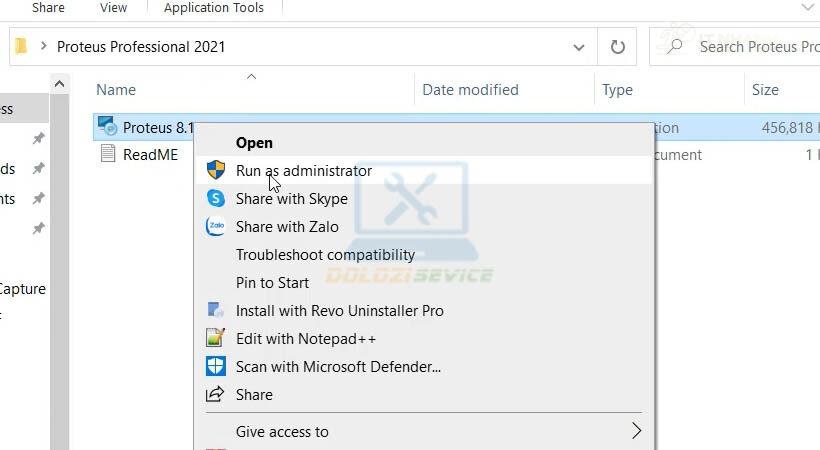Open the View ribbon tab
Viewport: 820px width, 450px height.
(x=113, y=8)
